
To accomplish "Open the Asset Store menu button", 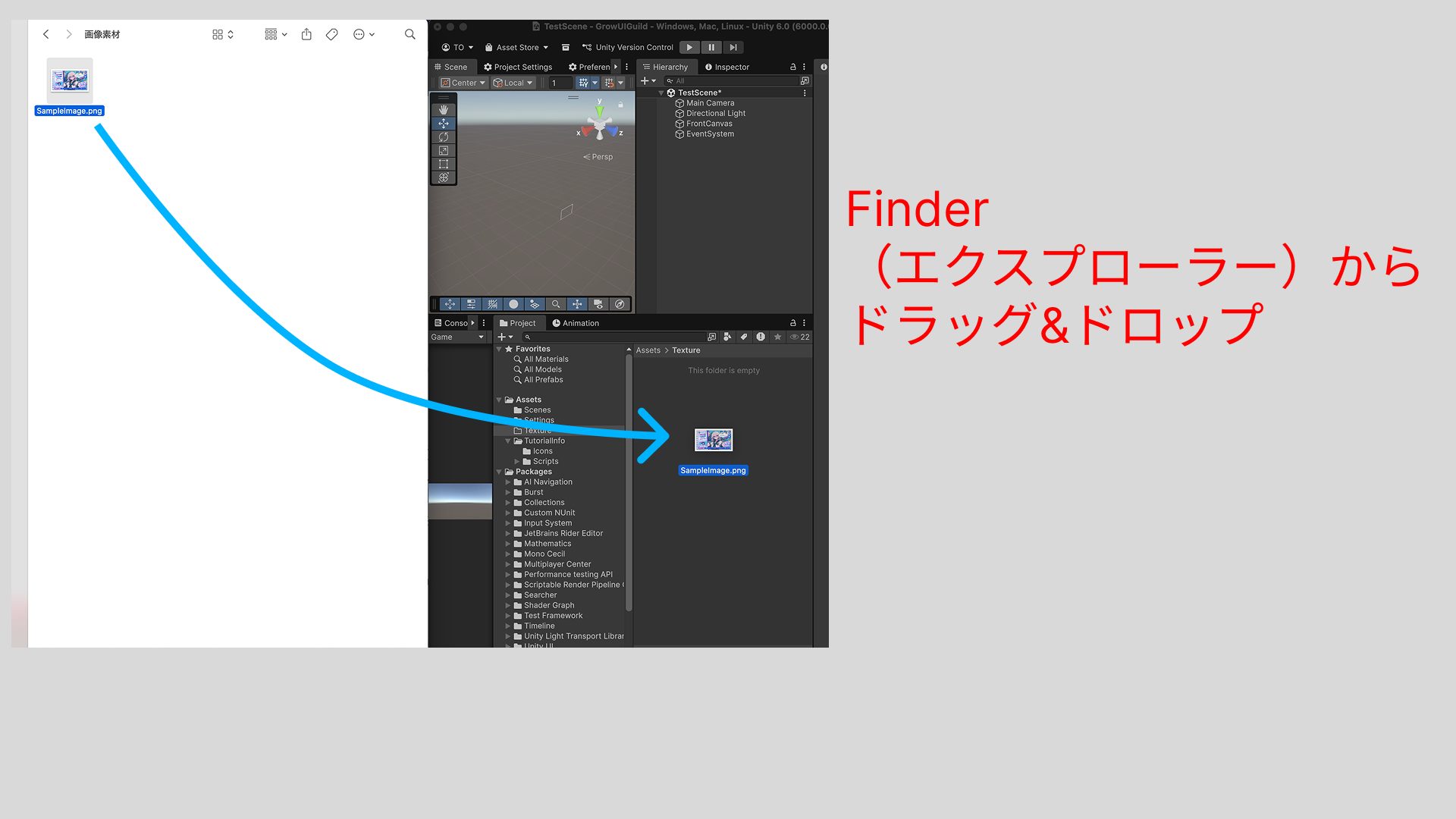I will [x=516, y=47].
